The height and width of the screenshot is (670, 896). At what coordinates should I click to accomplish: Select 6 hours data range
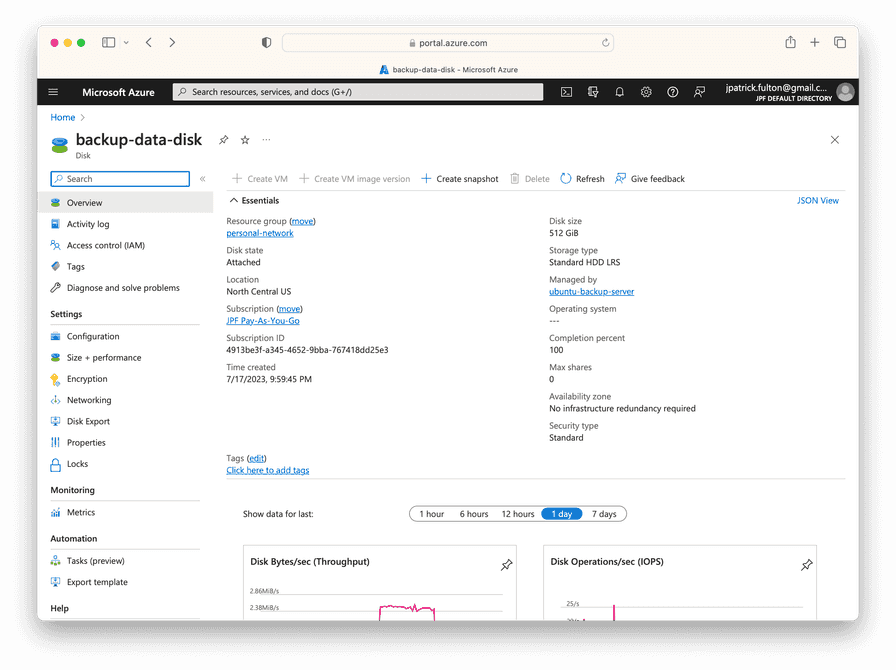click(474, 514)
